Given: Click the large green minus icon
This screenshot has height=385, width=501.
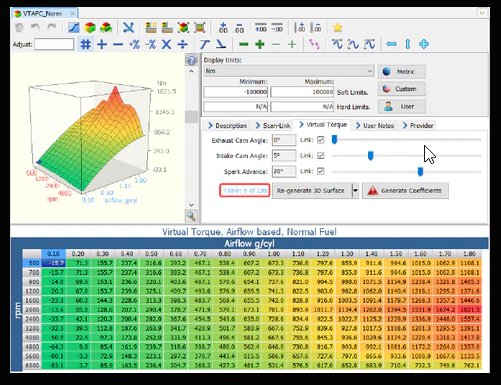Looking at the screenshot, I should coord(244,44).
